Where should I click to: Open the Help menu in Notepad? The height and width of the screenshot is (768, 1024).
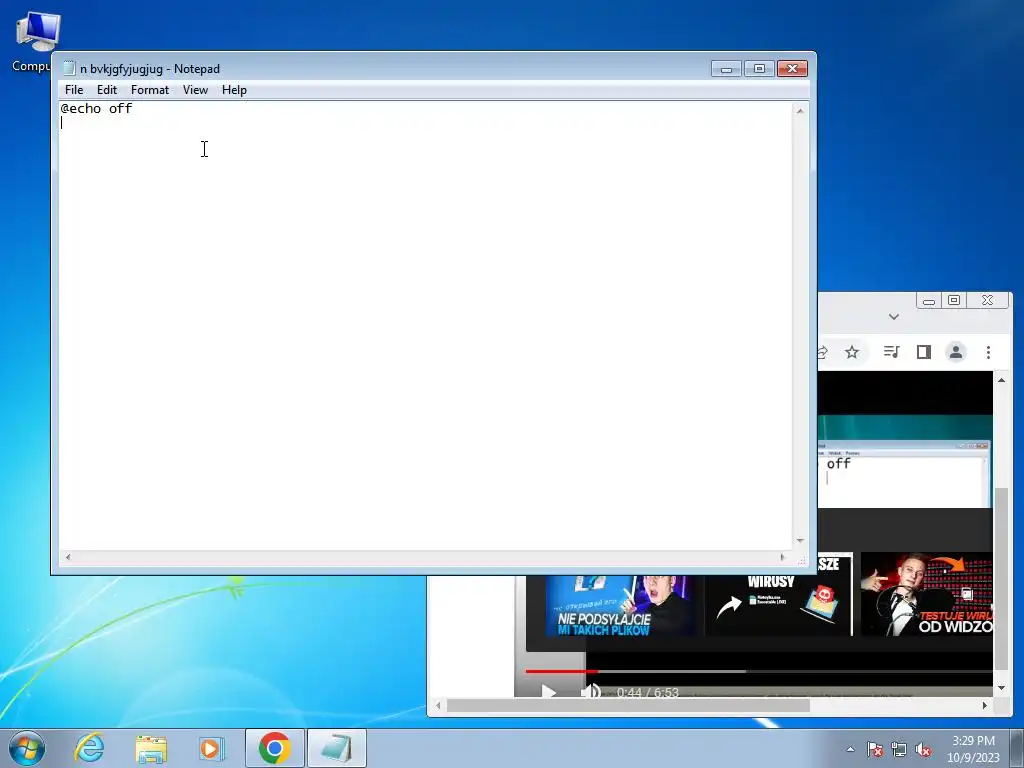[x=234, y=90]
